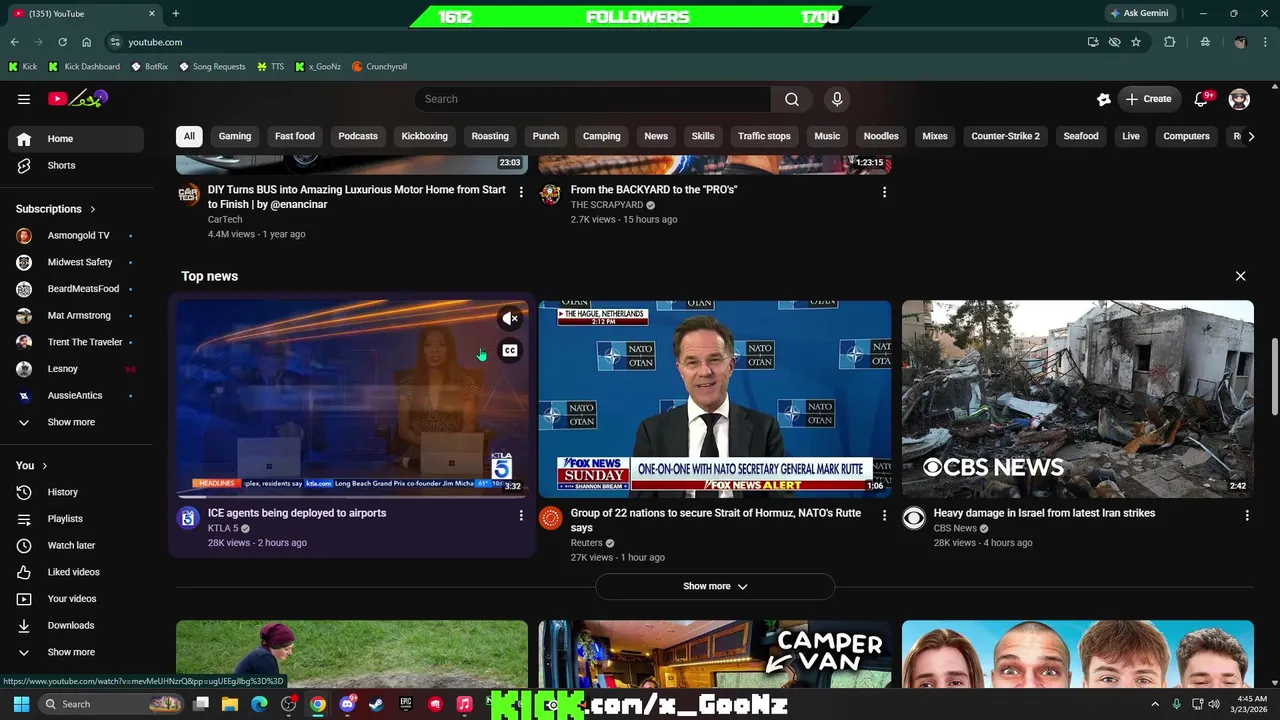Go to Home in sidebar

[x=76, y=139]
